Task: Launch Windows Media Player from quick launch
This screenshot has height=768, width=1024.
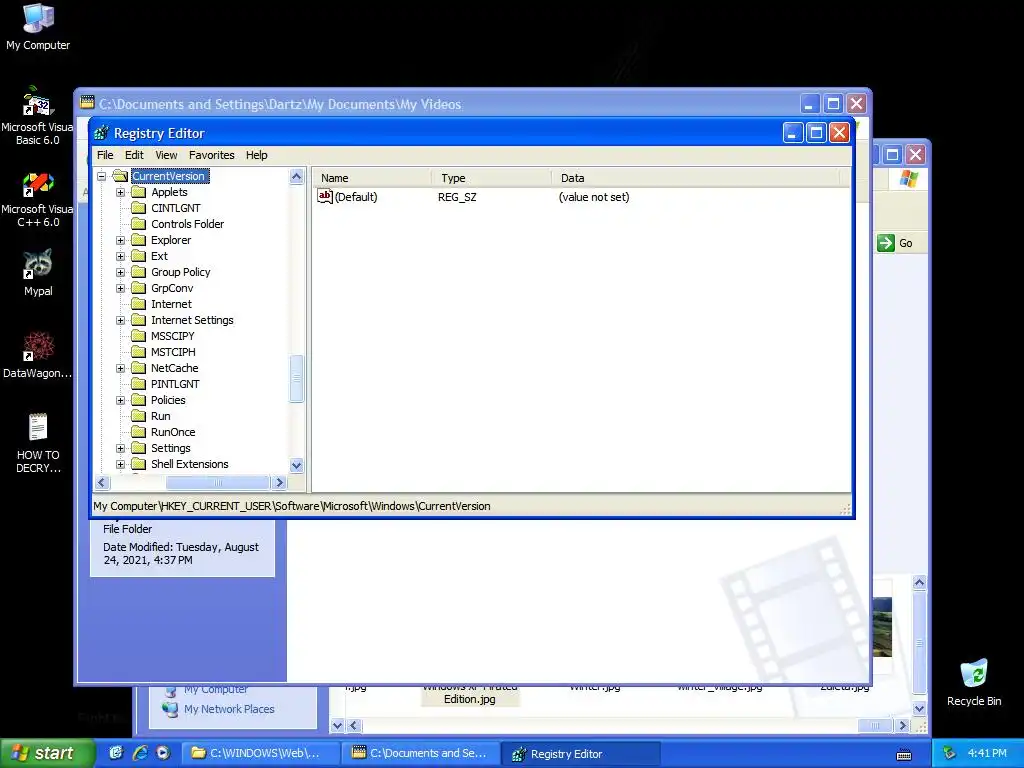Action: click(163, 753)
